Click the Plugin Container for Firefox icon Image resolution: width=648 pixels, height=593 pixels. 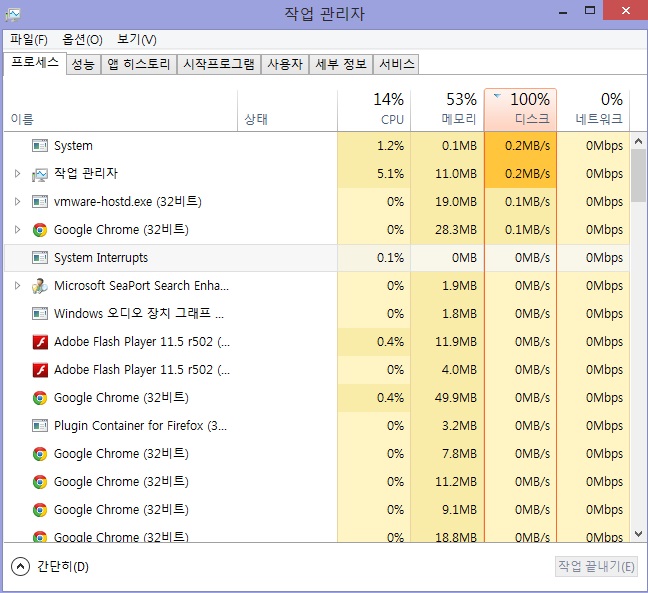tap(40, 426)
